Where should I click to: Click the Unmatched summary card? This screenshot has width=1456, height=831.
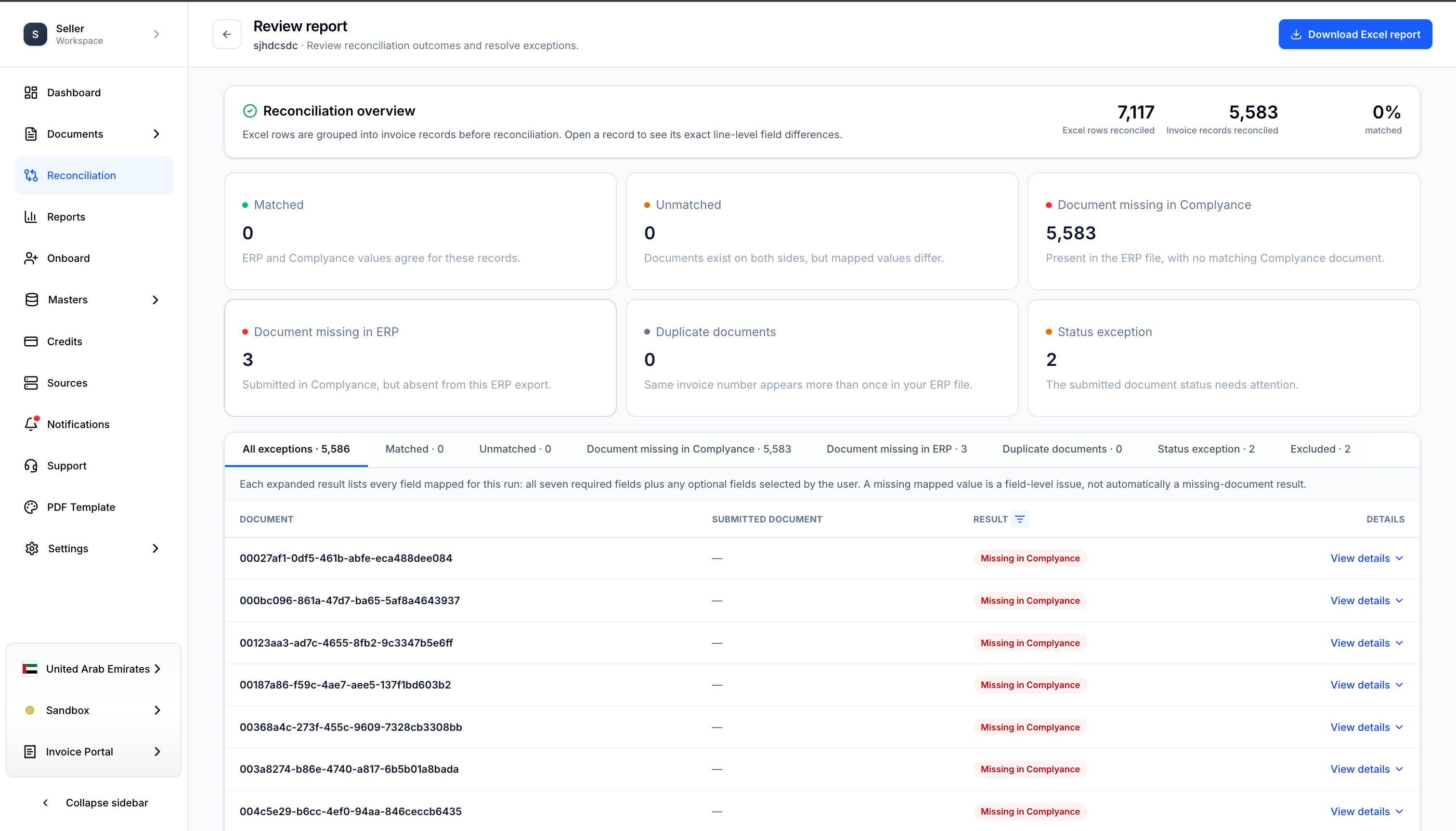tap(822, 231)
